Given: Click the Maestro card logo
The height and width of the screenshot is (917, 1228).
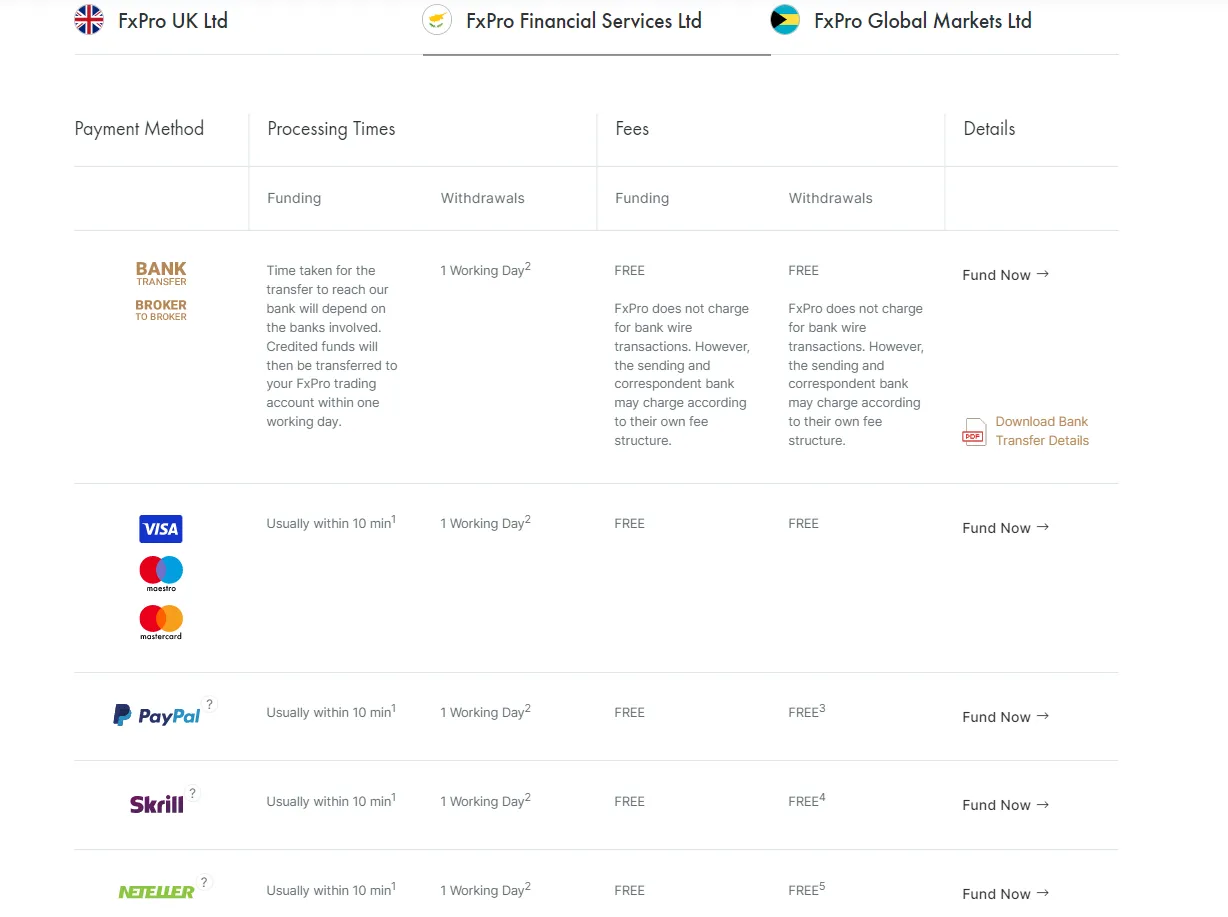Looking at the screenshot, I should 161,574.
